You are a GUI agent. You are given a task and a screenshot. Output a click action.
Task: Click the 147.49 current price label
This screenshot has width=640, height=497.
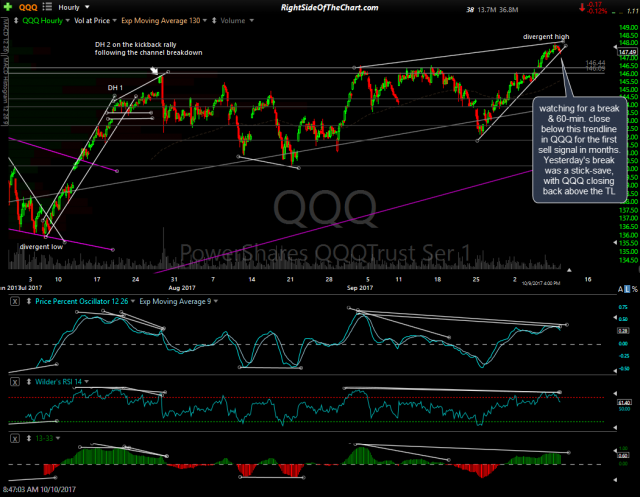tap(627, 52)
